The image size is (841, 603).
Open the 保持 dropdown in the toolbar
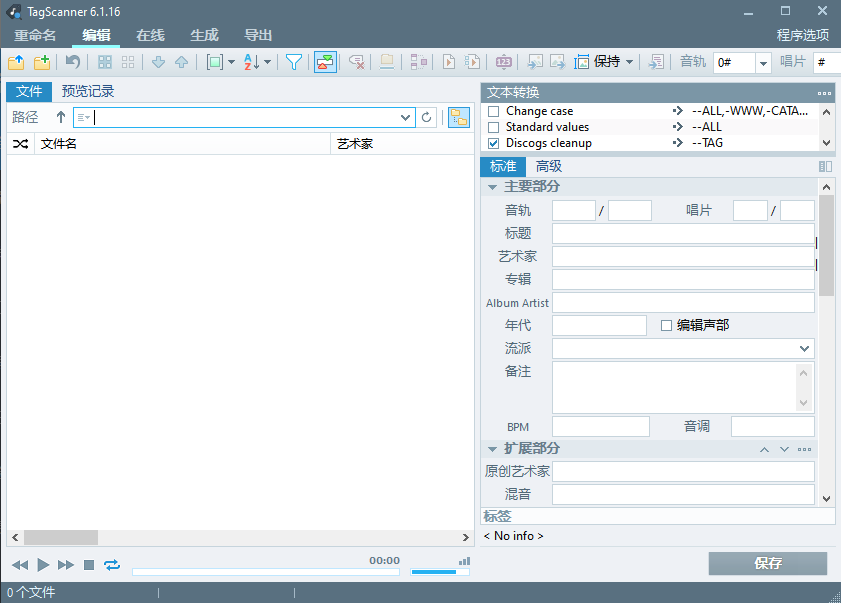click(628, 62)
